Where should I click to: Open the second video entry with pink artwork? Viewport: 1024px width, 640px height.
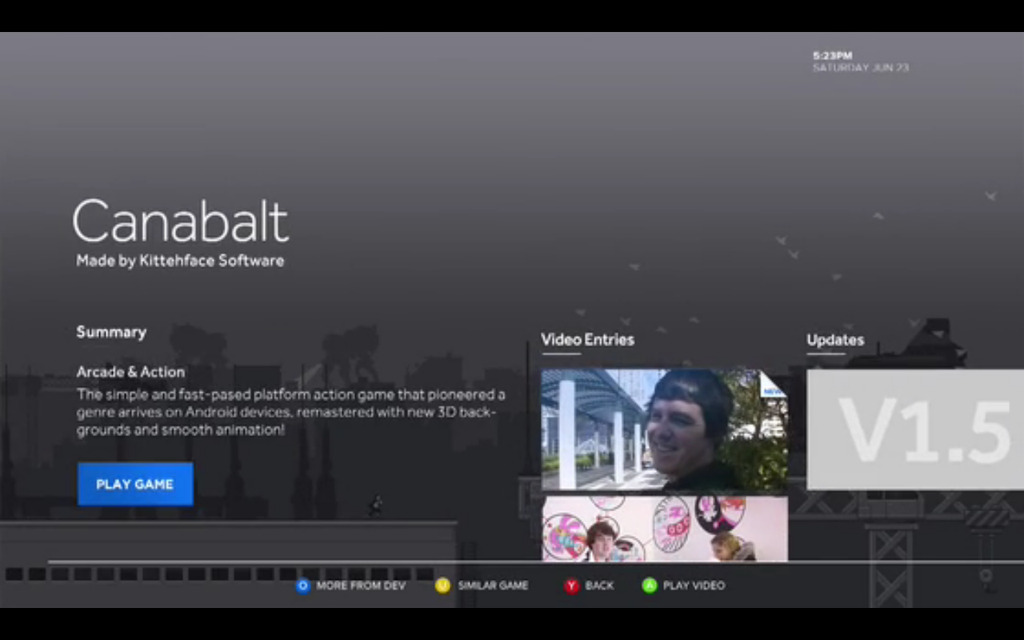664,528
